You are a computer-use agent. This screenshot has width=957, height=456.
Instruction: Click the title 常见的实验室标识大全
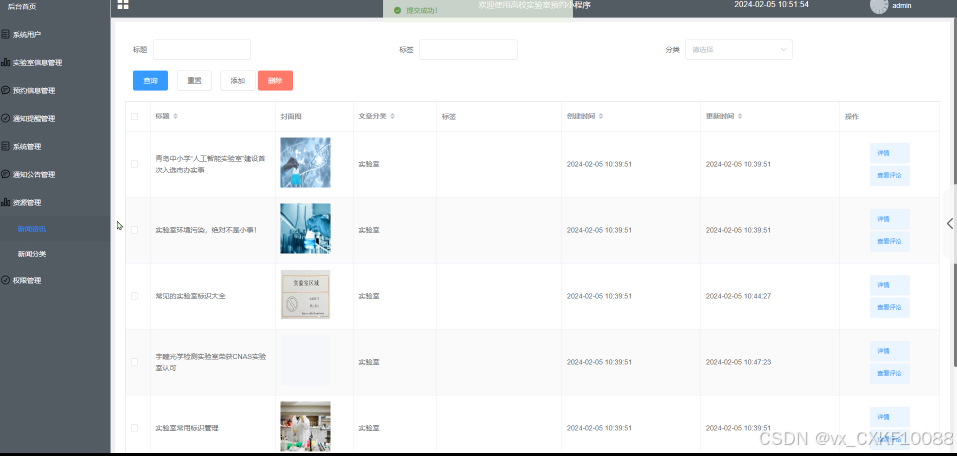(190, 296)
